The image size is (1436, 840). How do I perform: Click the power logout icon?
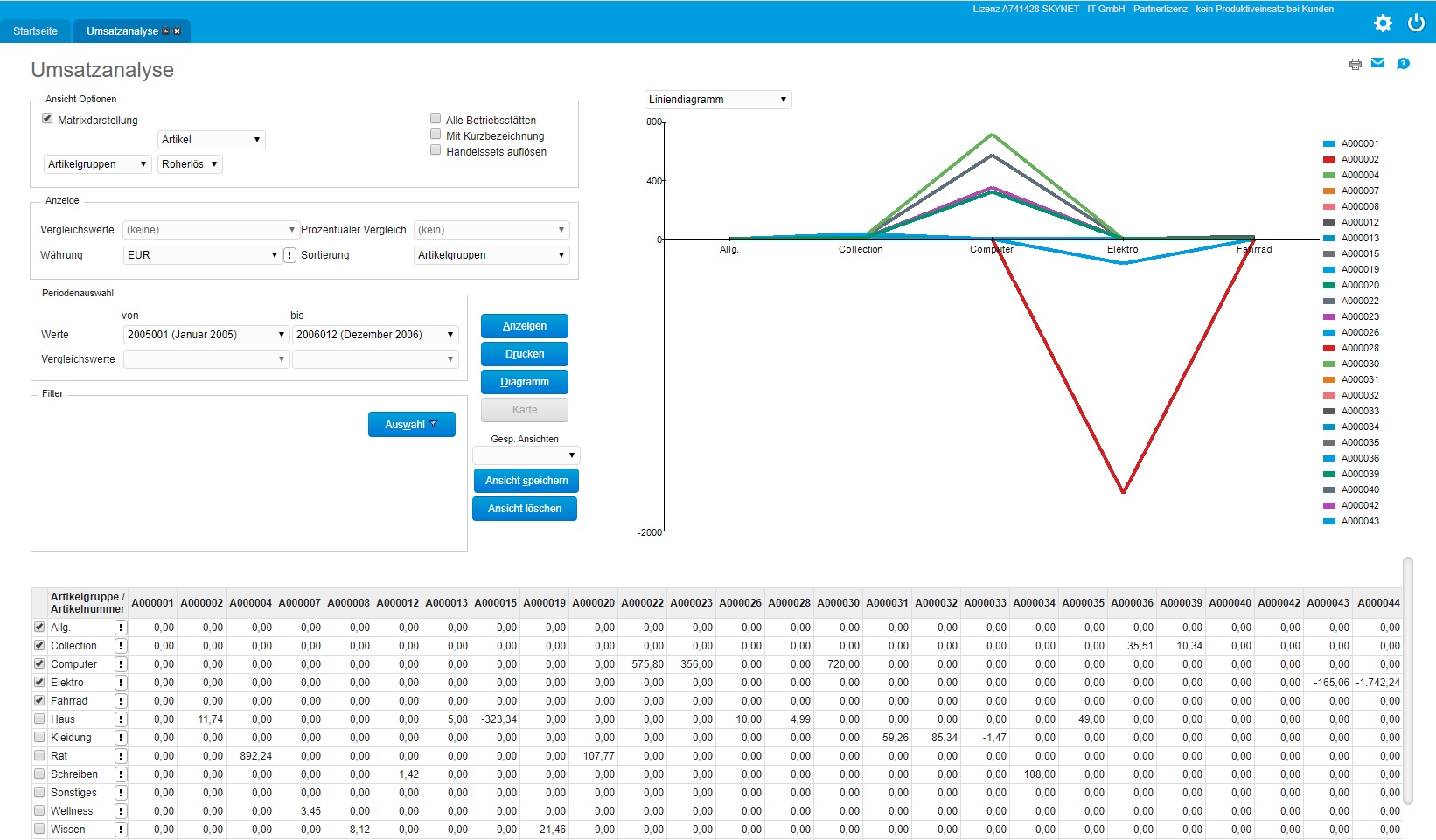click(1416, 24)
